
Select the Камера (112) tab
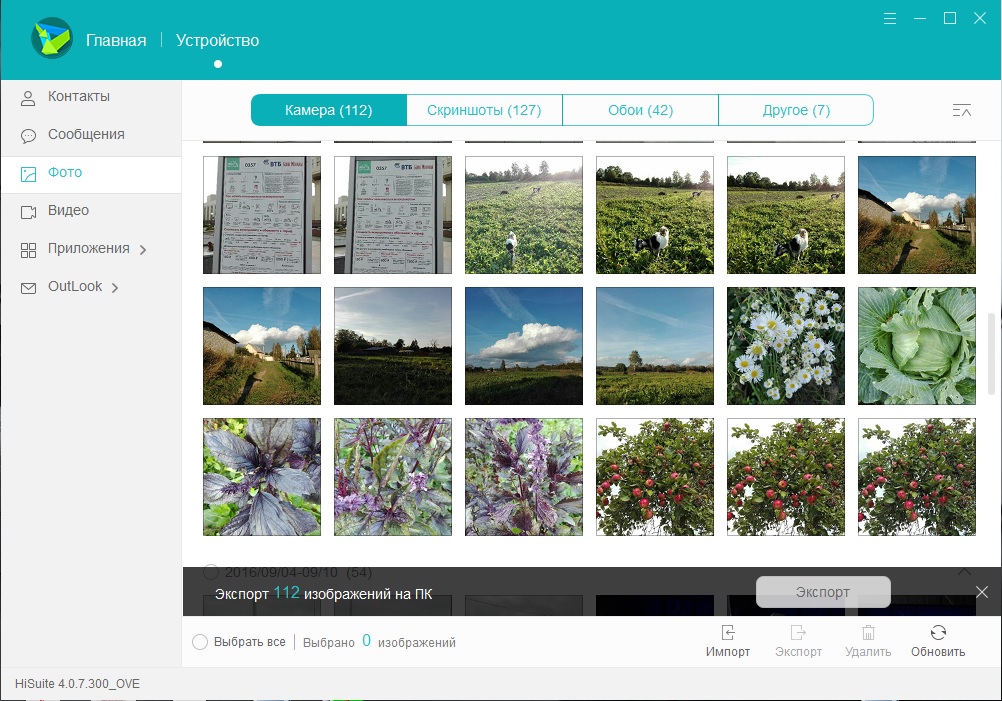[x=328, y=110]
